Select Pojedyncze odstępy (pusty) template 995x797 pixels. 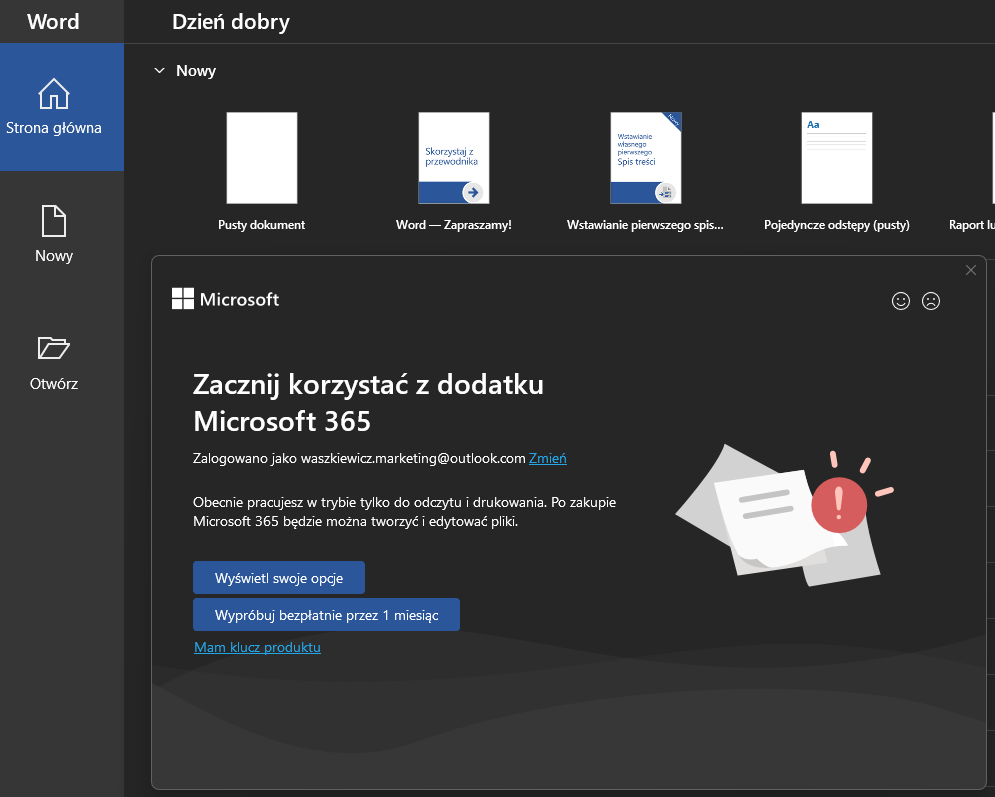tap(837, 158)
